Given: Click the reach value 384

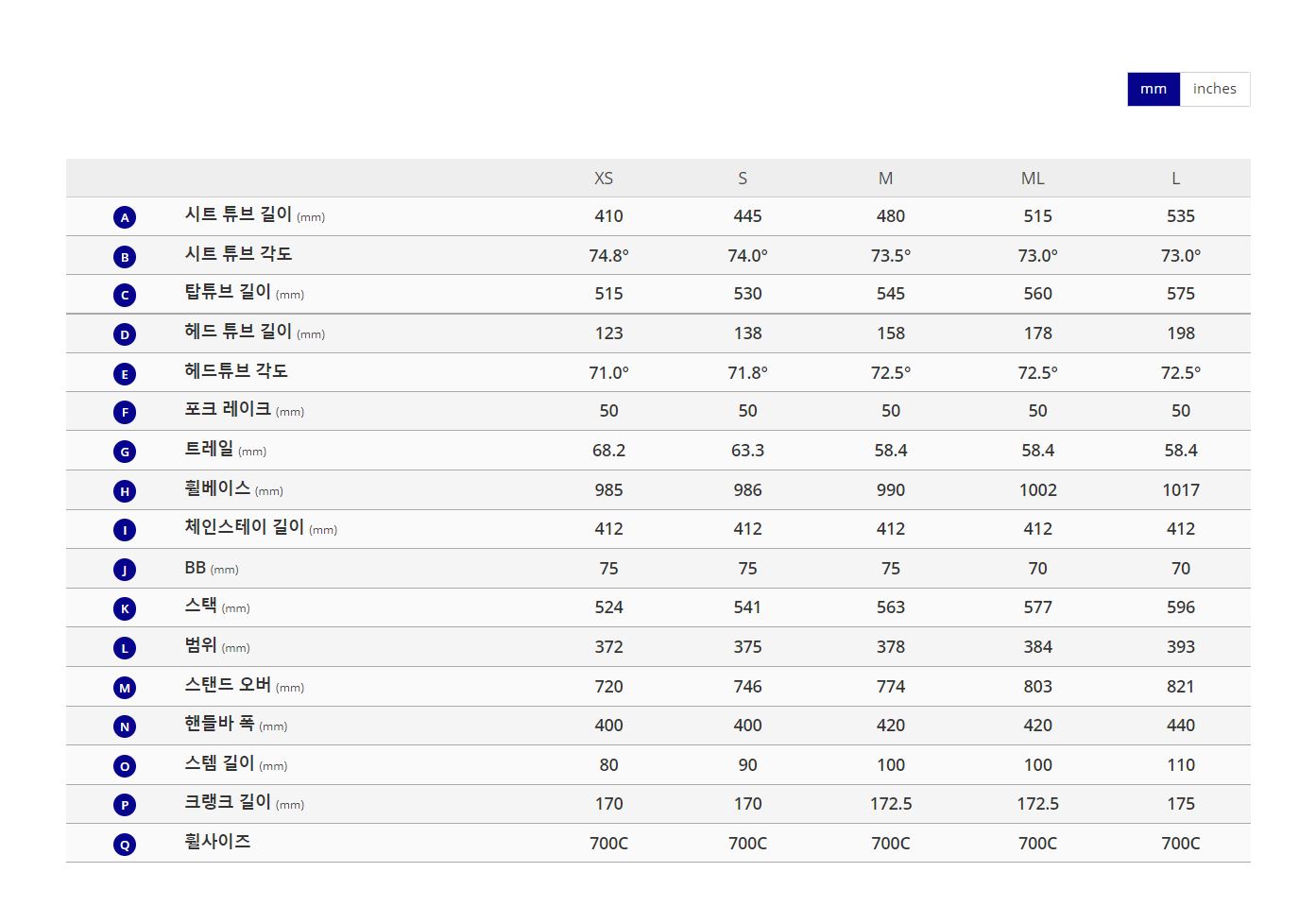Looking at the screenshot, I should 1037,647.
